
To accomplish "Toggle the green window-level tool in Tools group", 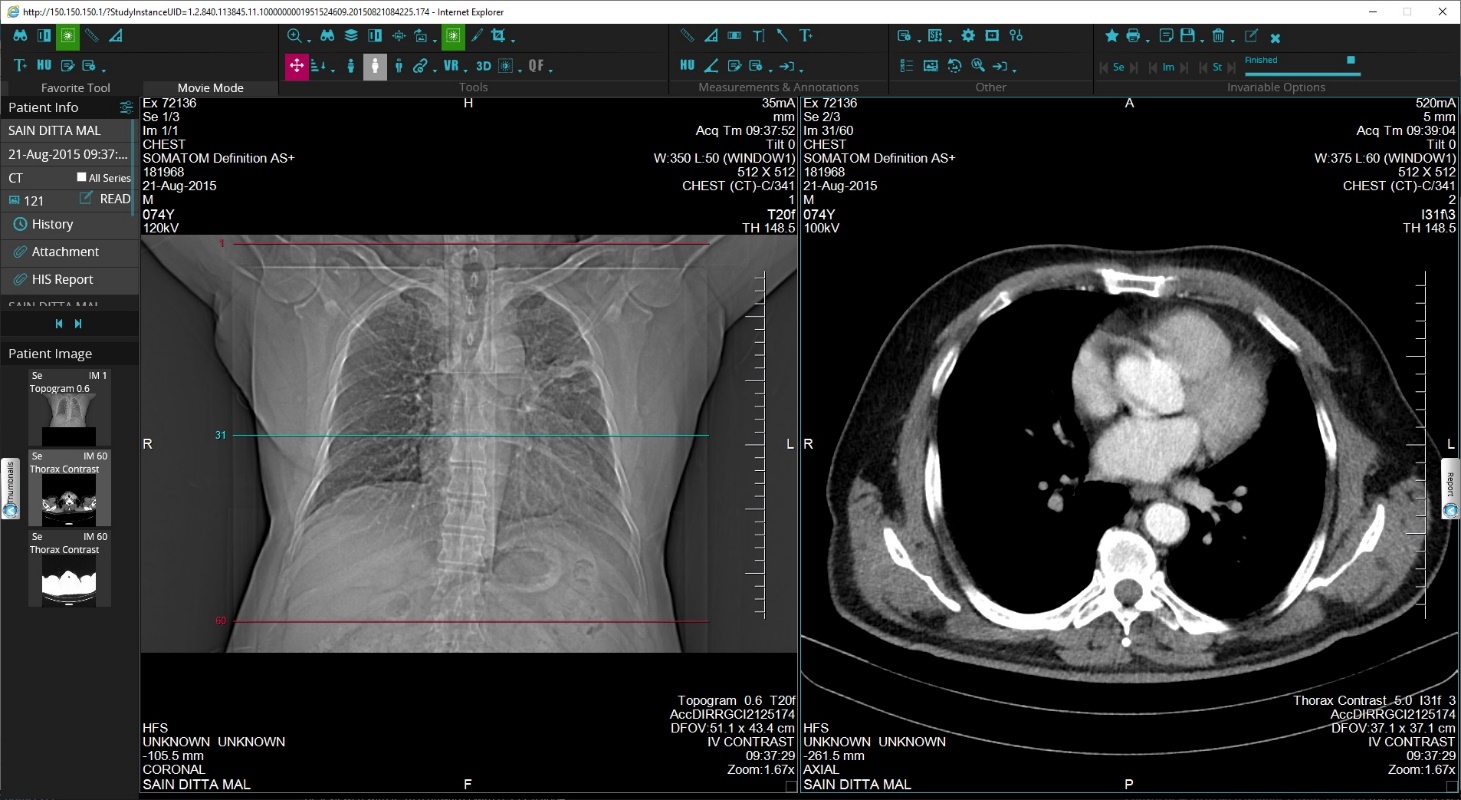I will [453, 35].
